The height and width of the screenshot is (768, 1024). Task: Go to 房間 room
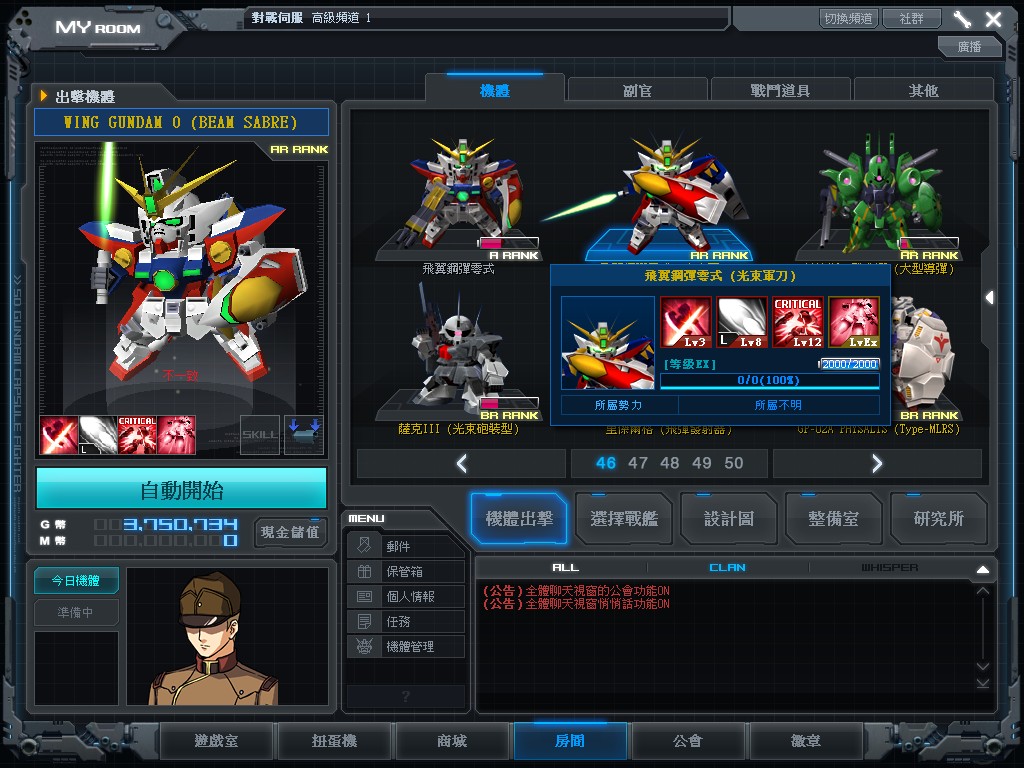(x=570, y=741)
